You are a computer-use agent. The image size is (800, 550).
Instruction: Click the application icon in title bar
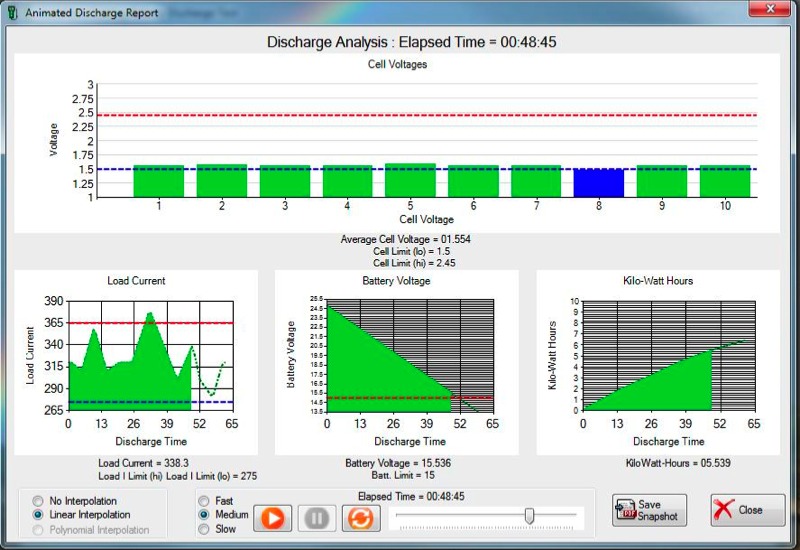(x=11, y=10)
